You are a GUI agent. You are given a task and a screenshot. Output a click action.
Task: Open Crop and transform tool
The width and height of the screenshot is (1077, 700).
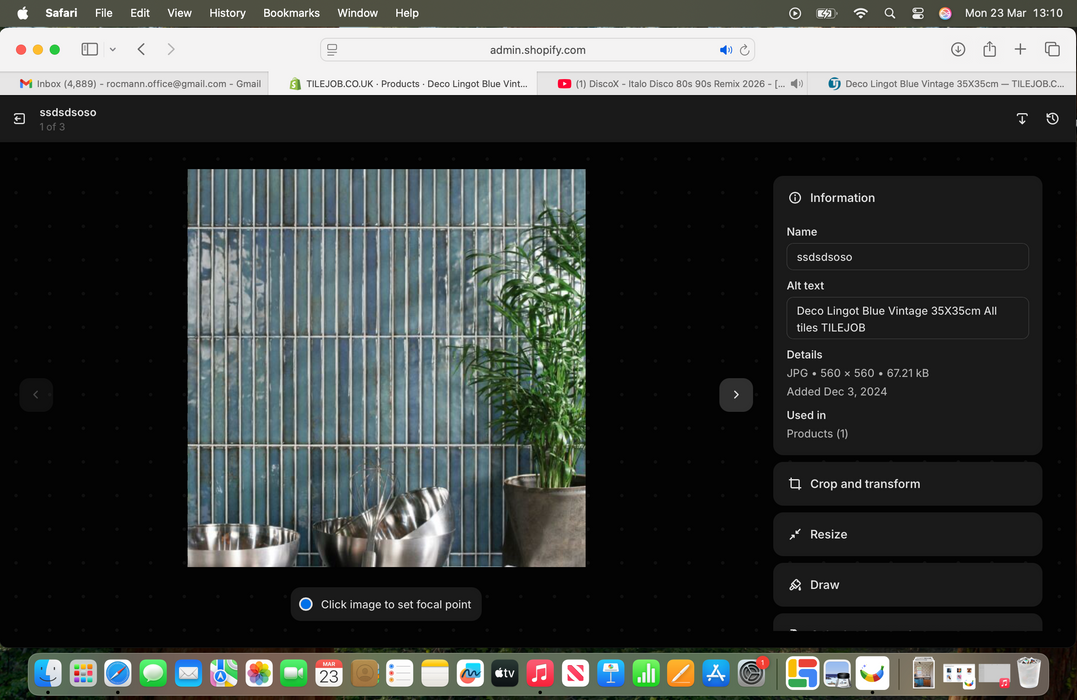click(907, 484)
